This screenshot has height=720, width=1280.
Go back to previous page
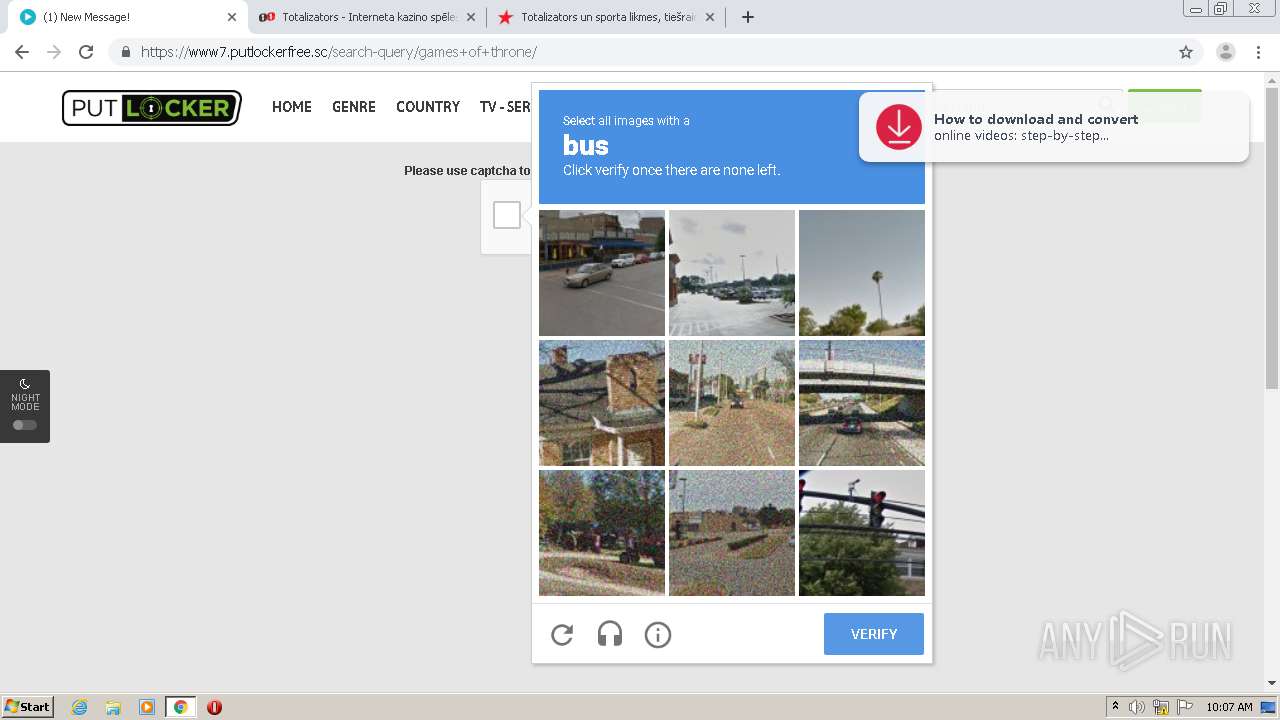tap(22, 52)
